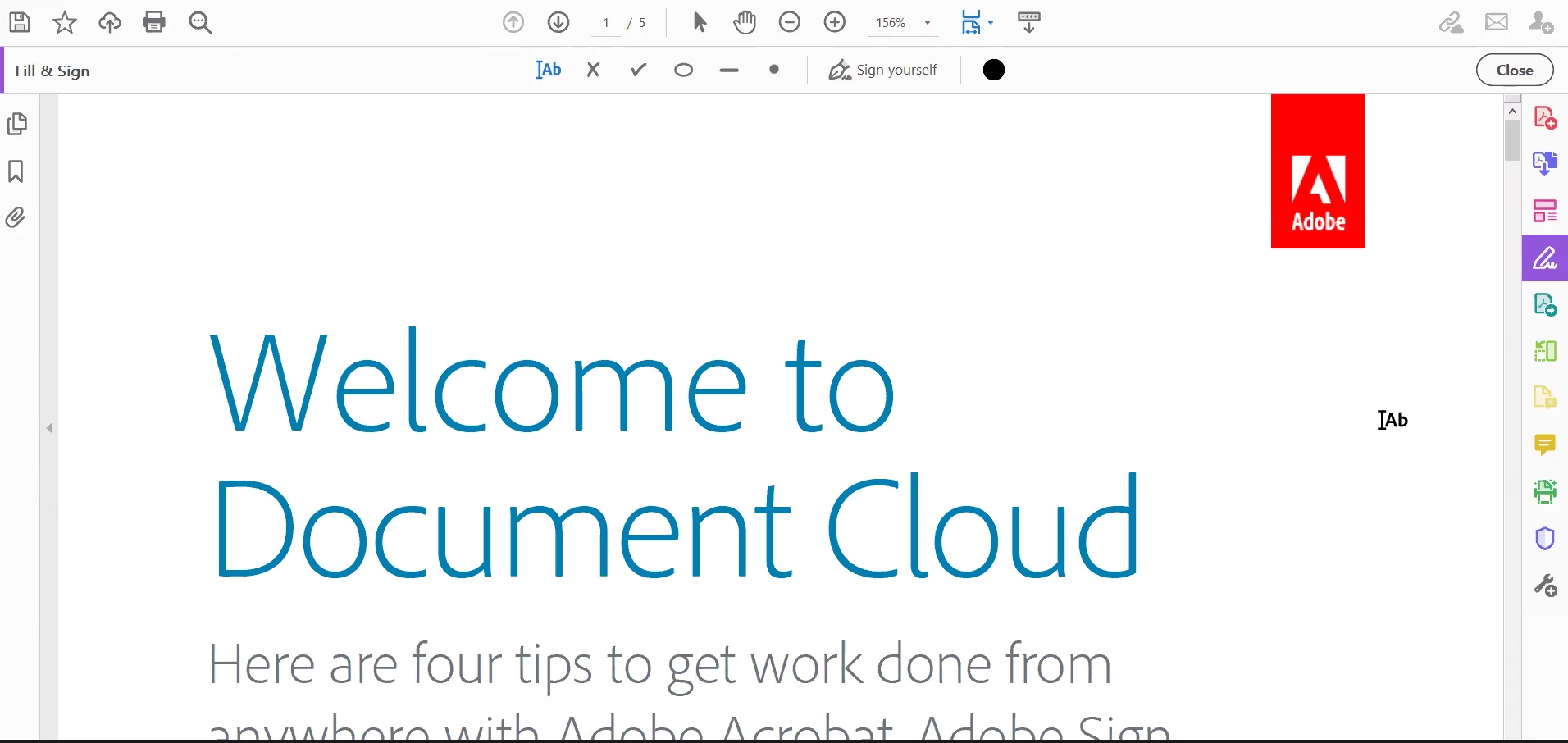Select the dot tool
1568x743 pixels.
(774, 70)
